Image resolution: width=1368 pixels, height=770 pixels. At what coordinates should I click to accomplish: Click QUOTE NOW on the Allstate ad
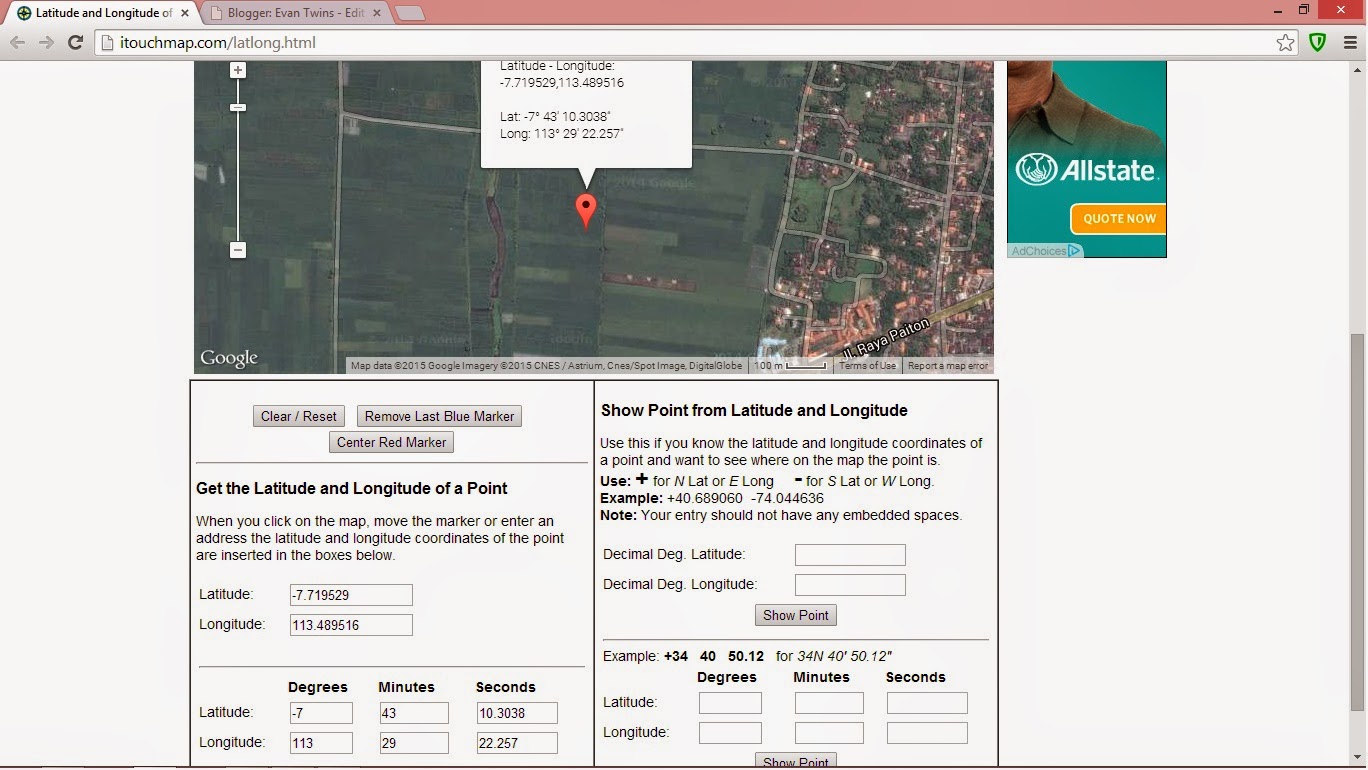[x=1117, y=218]
